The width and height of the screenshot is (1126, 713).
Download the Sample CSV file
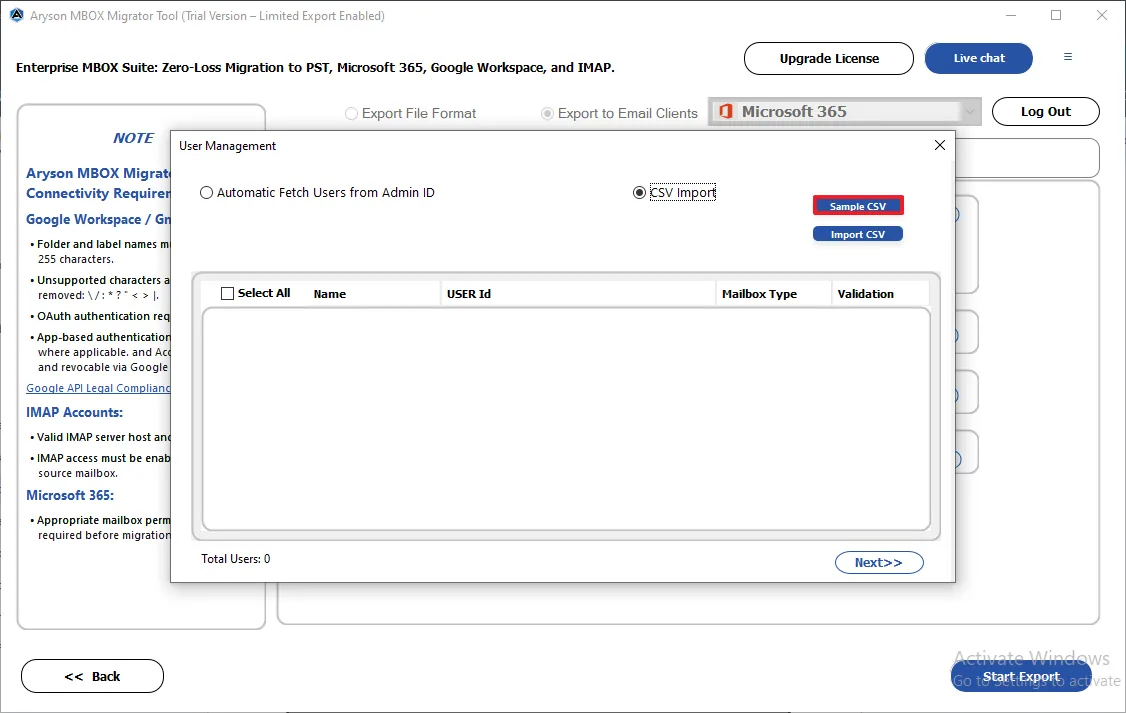pyautogui.click(x=858, y=206)
